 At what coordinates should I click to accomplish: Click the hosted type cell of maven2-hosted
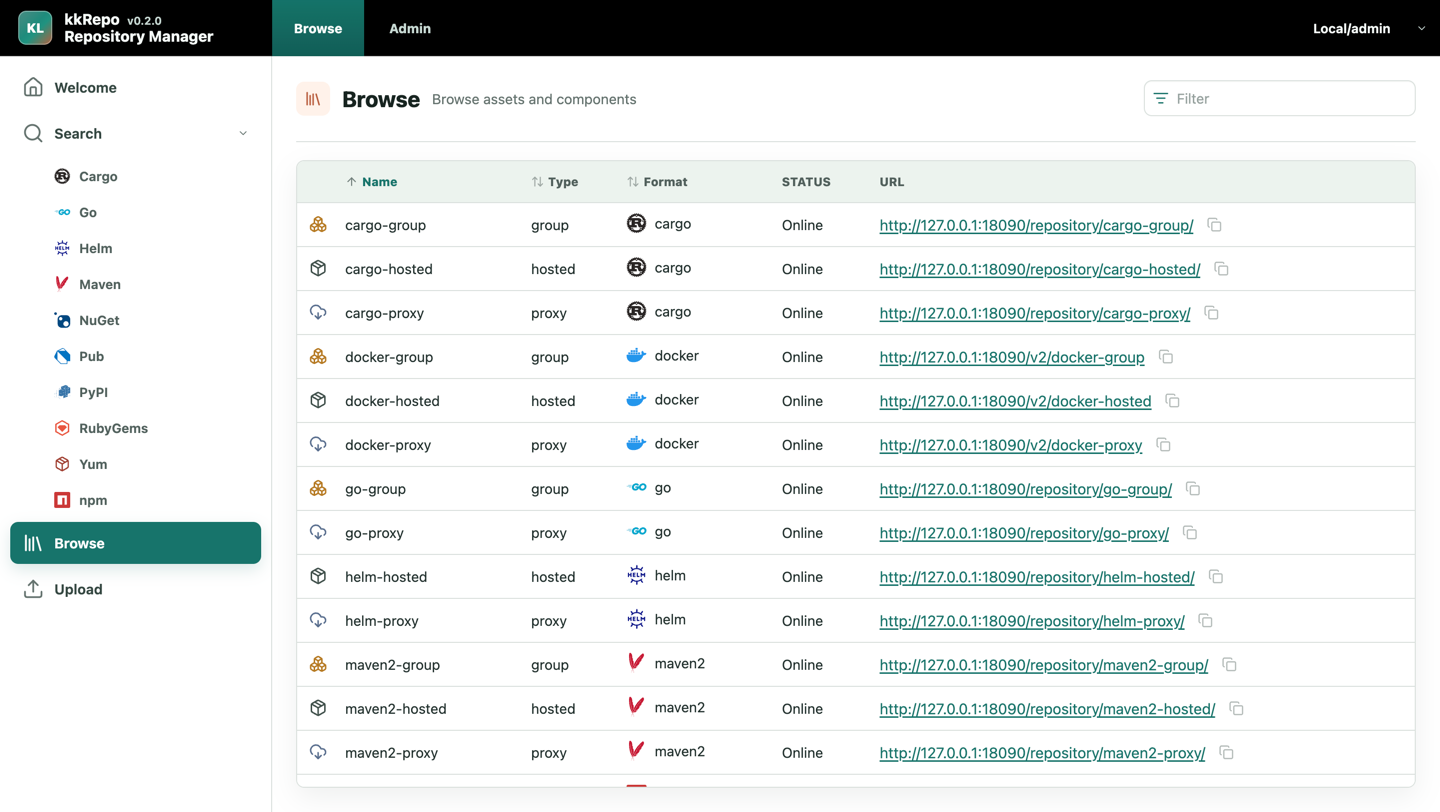point(553,709)
